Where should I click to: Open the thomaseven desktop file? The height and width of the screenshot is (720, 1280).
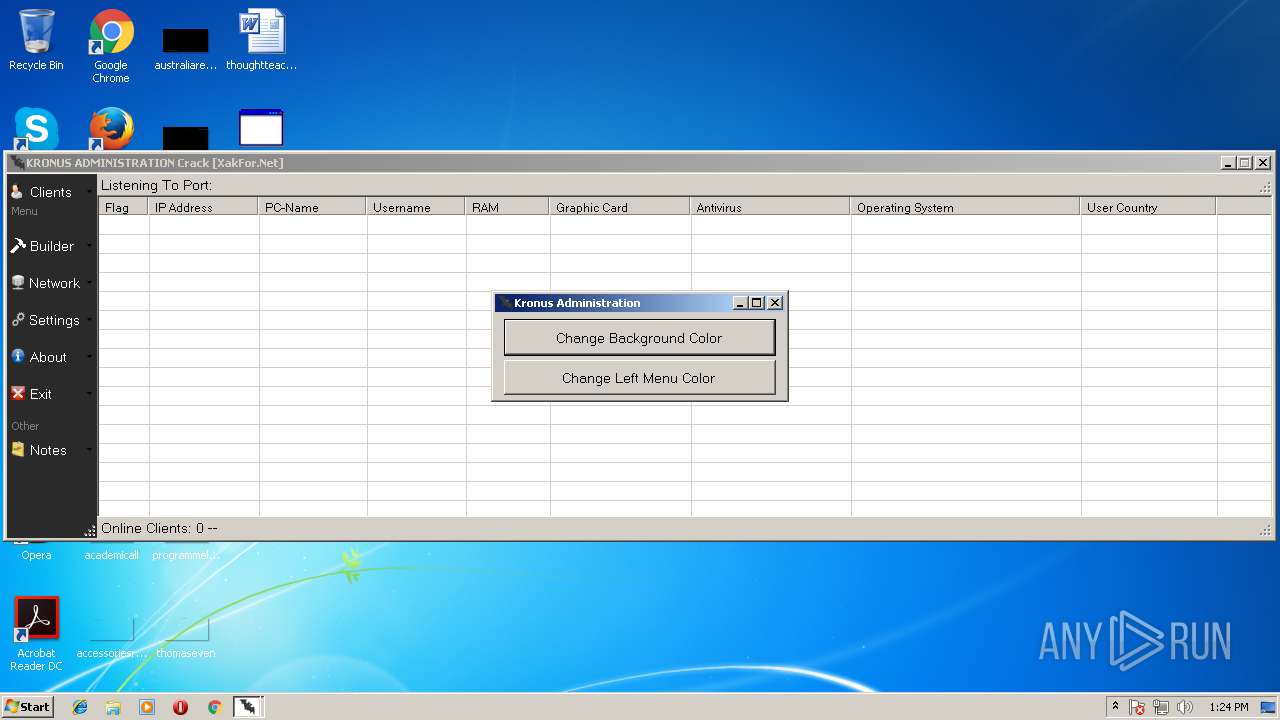tap(186, 637)
